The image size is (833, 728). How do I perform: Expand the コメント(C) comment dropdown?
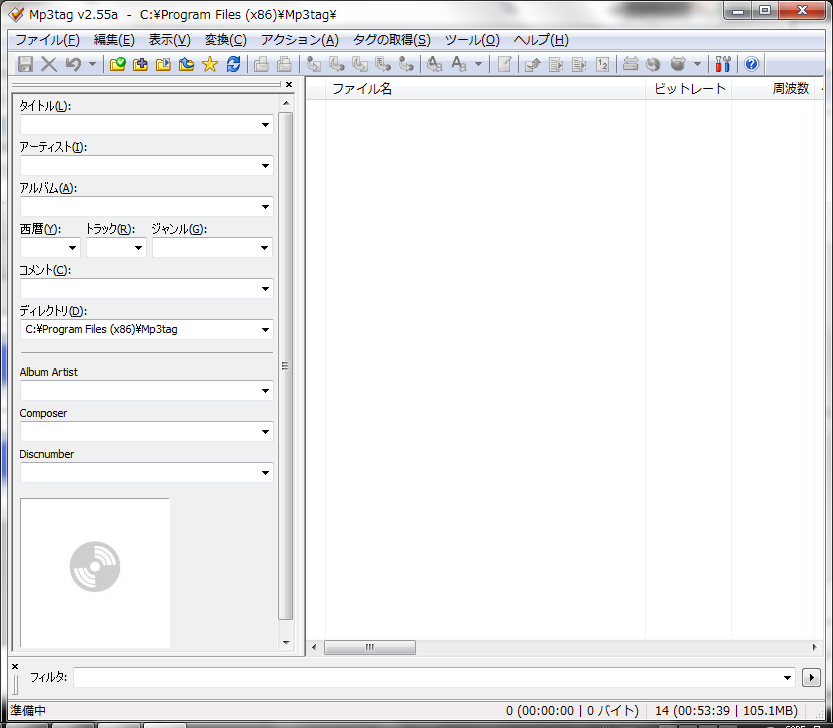[x=265, y=289]
